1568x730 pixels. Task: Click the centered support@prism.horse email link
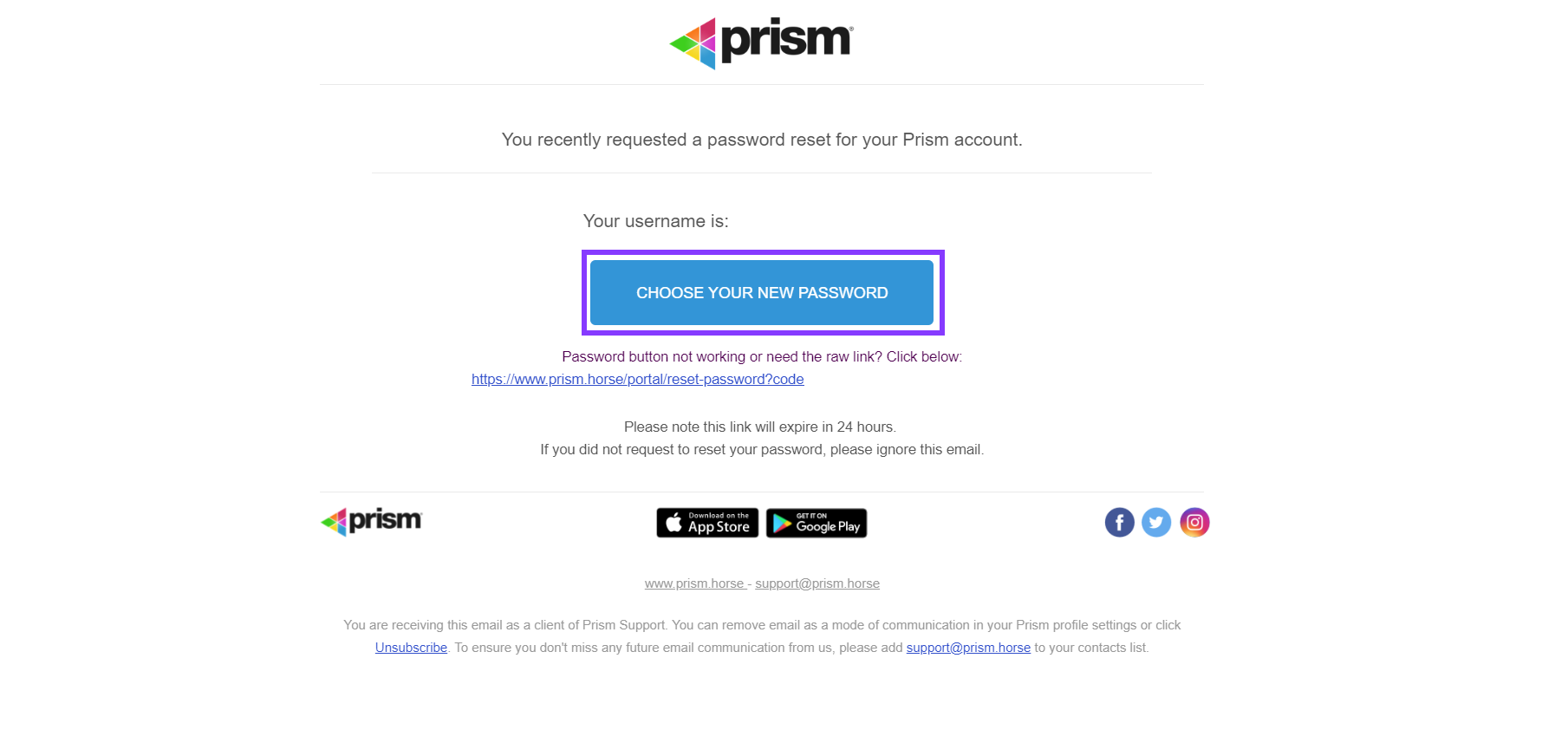(x=817, y=583)
